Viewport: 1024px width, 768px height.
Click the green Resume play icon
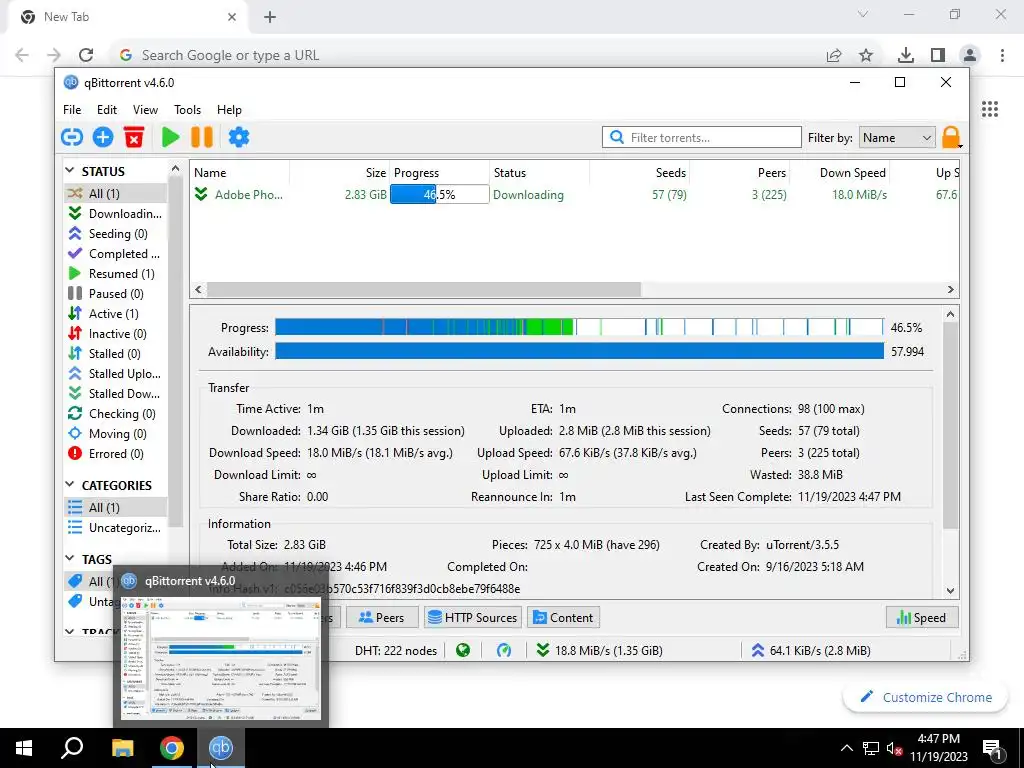[170, 137]
